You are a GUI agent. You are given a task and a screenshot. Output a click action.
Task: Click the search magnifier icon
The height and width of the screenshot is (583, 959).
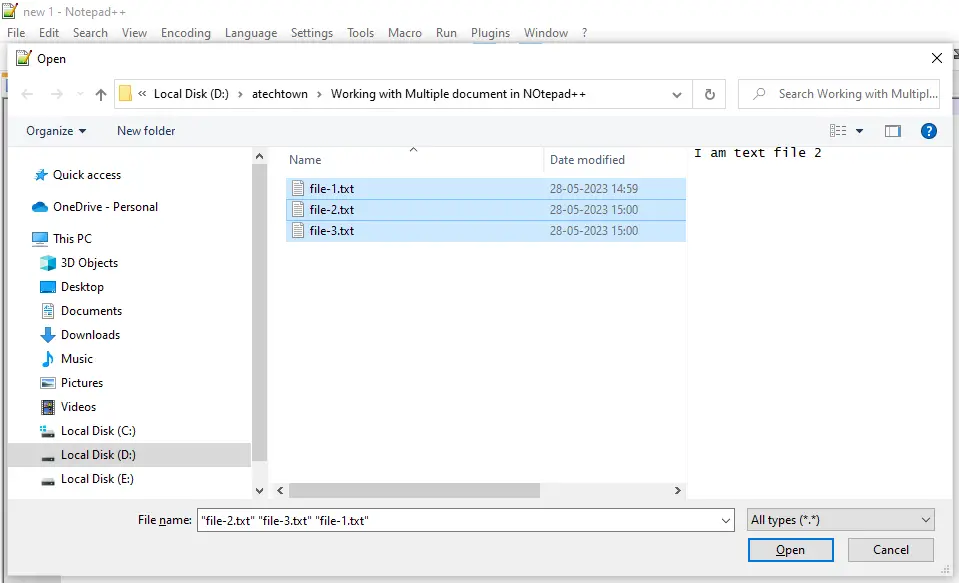point(759,94)
